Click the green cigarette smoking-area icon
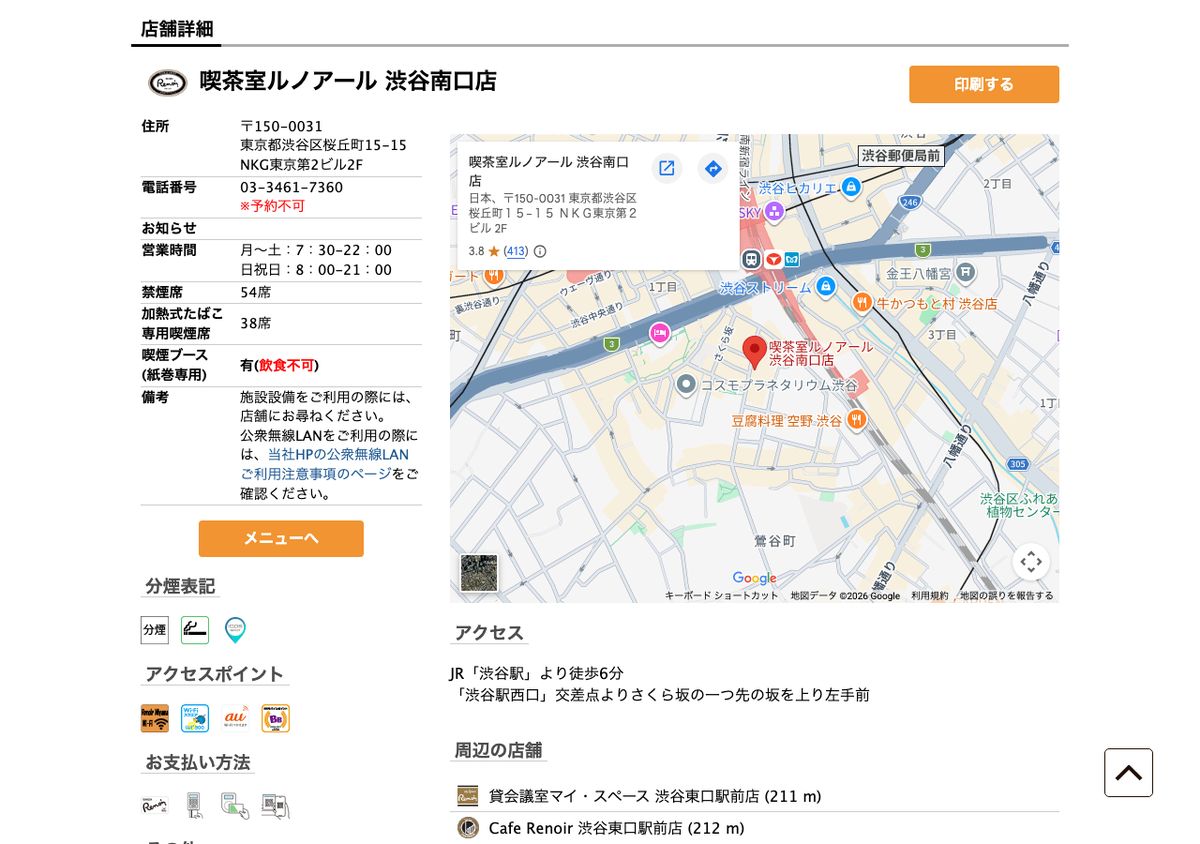Viewport: 1200px width, 844px height. [195, 630]
